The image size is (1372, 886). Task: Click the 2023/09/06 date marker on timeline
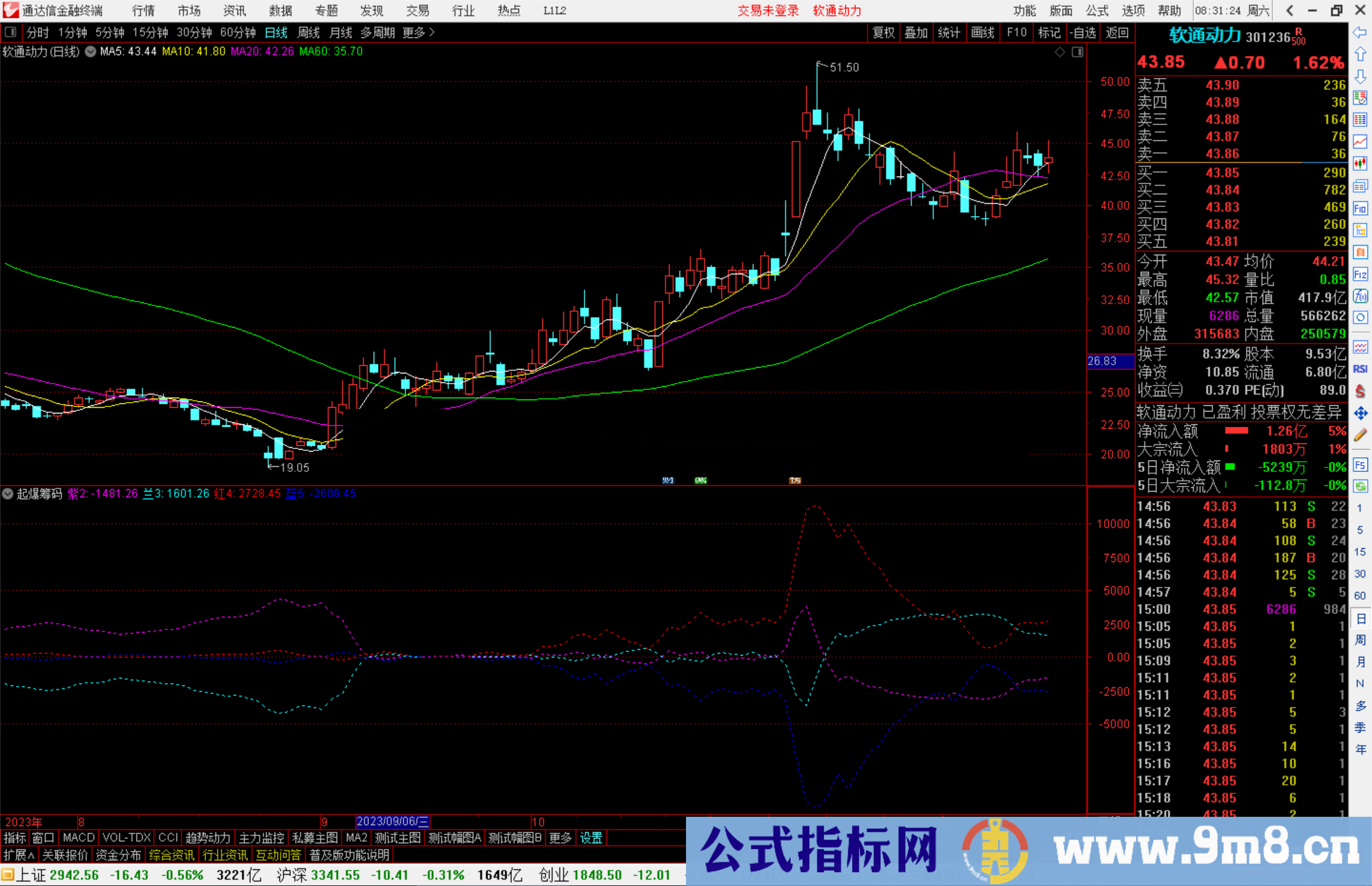[x=393, y=821]
